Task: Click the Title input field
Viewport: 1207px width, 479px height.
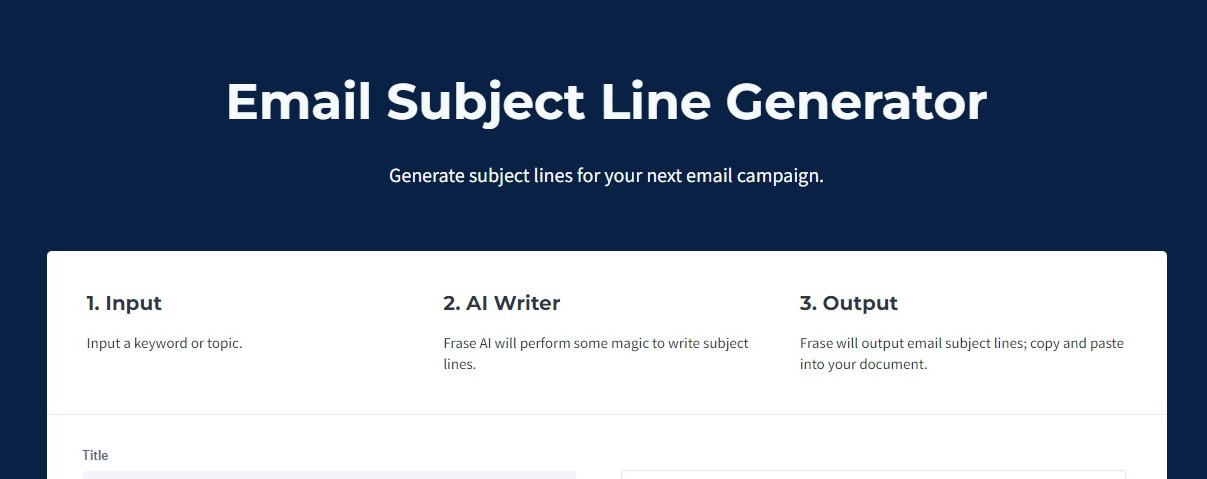Action: (x=329, y=474)
